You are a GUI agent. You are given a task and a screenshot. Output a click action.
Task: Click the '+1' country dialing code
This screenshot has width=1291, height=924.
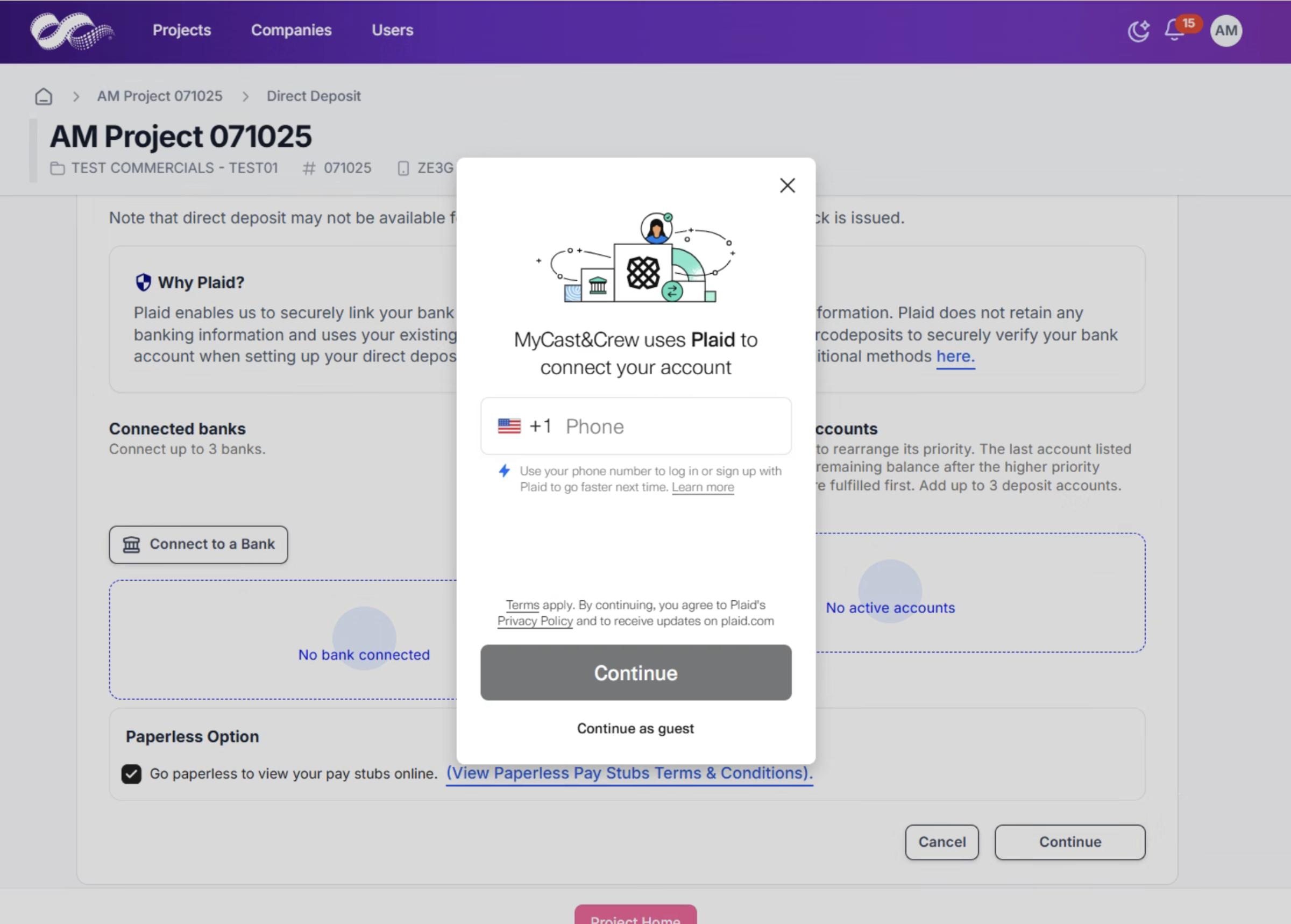coord(540,426)
